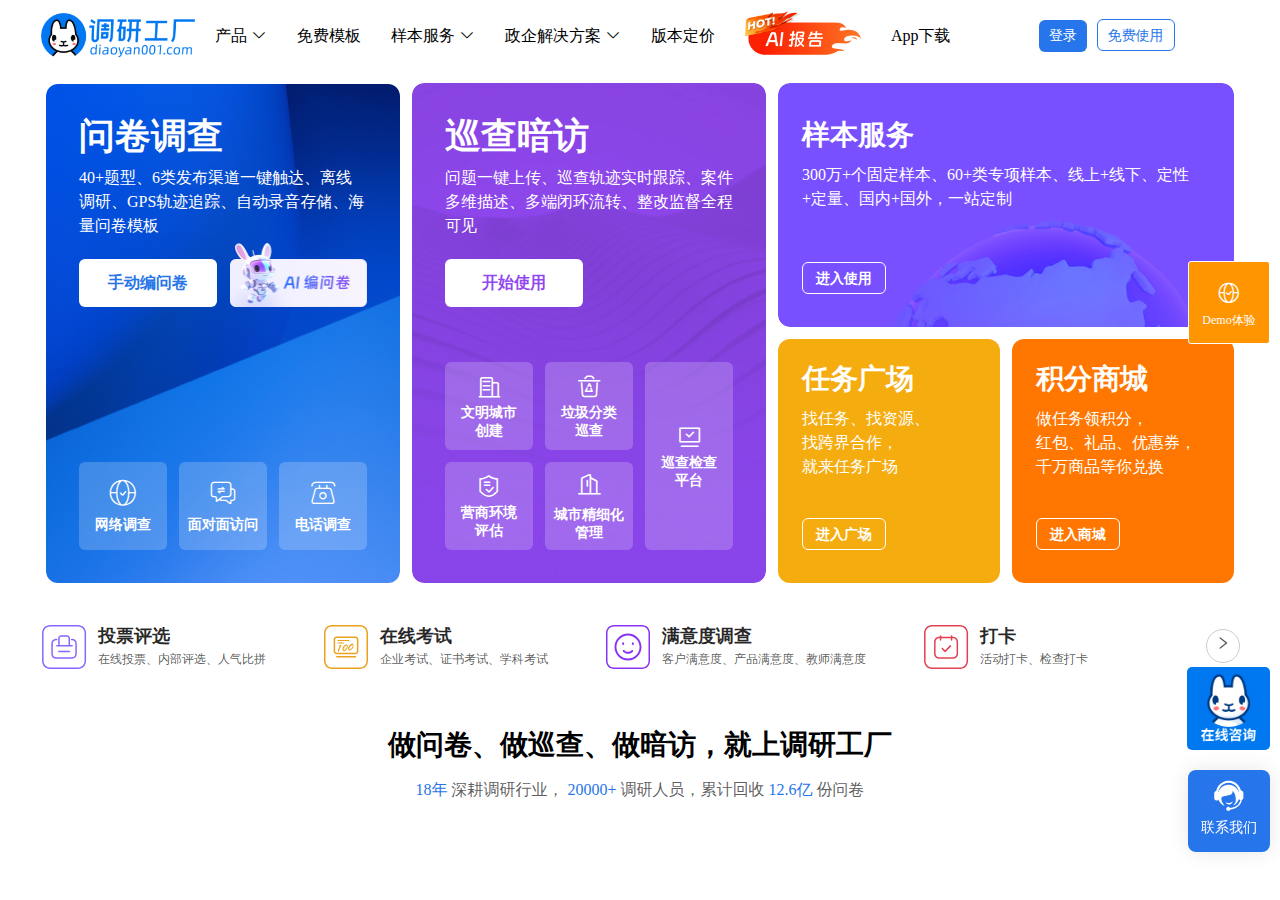The width and height of the screenshot is (1280, 900).
Task: Click the 登录 button
Action: click(1063, 36)
